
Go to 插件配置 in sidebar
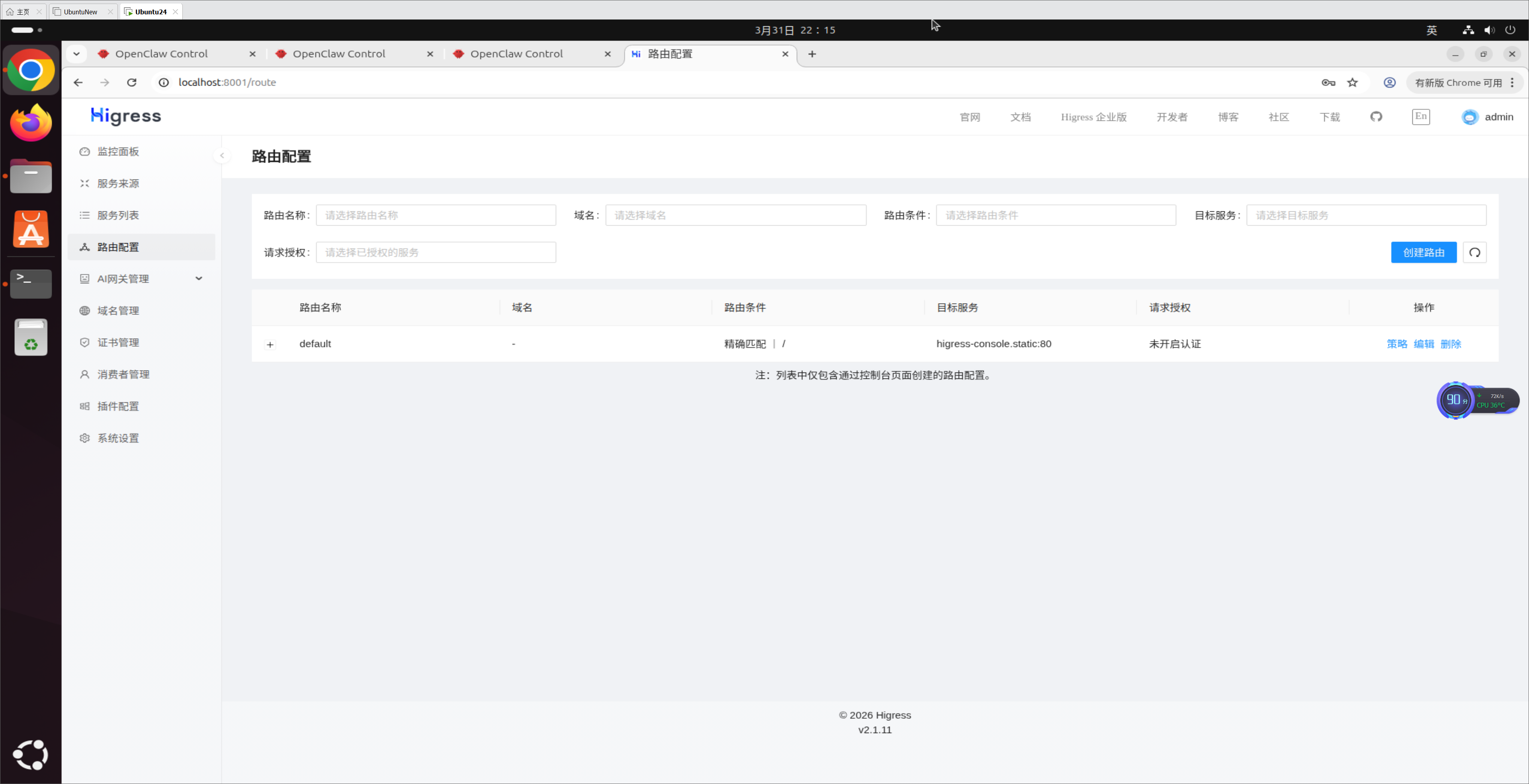118,406
